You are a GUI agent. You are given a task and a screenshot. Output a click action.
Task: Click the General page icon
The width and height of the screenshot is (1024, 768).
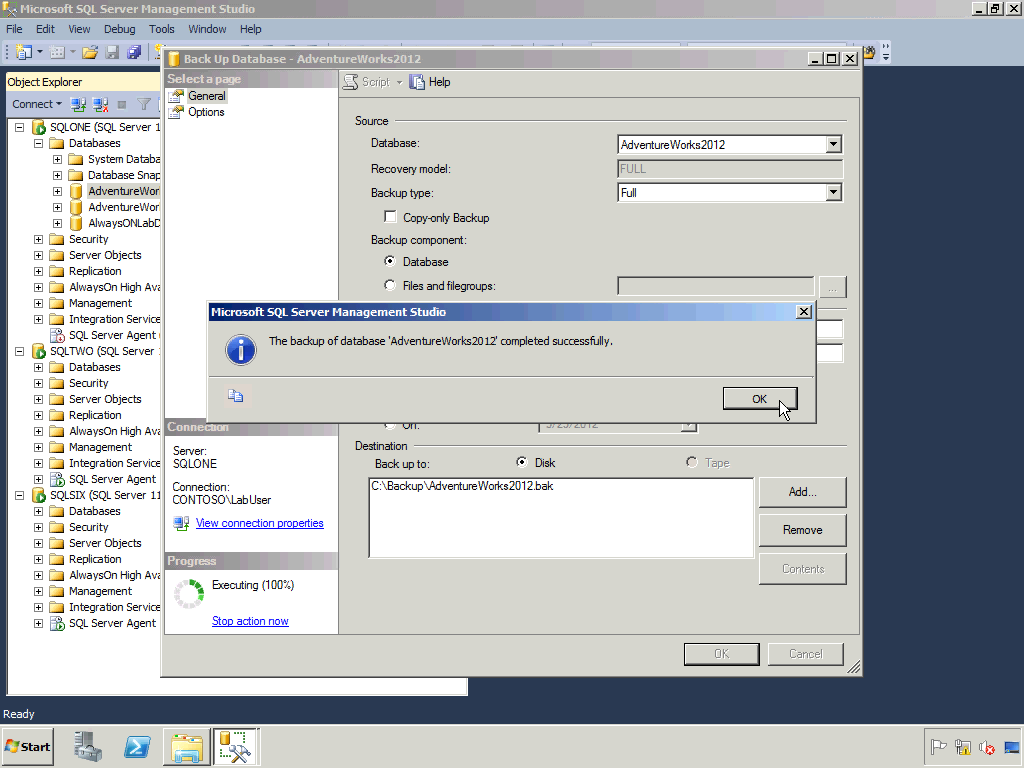[x=176, y=96]
